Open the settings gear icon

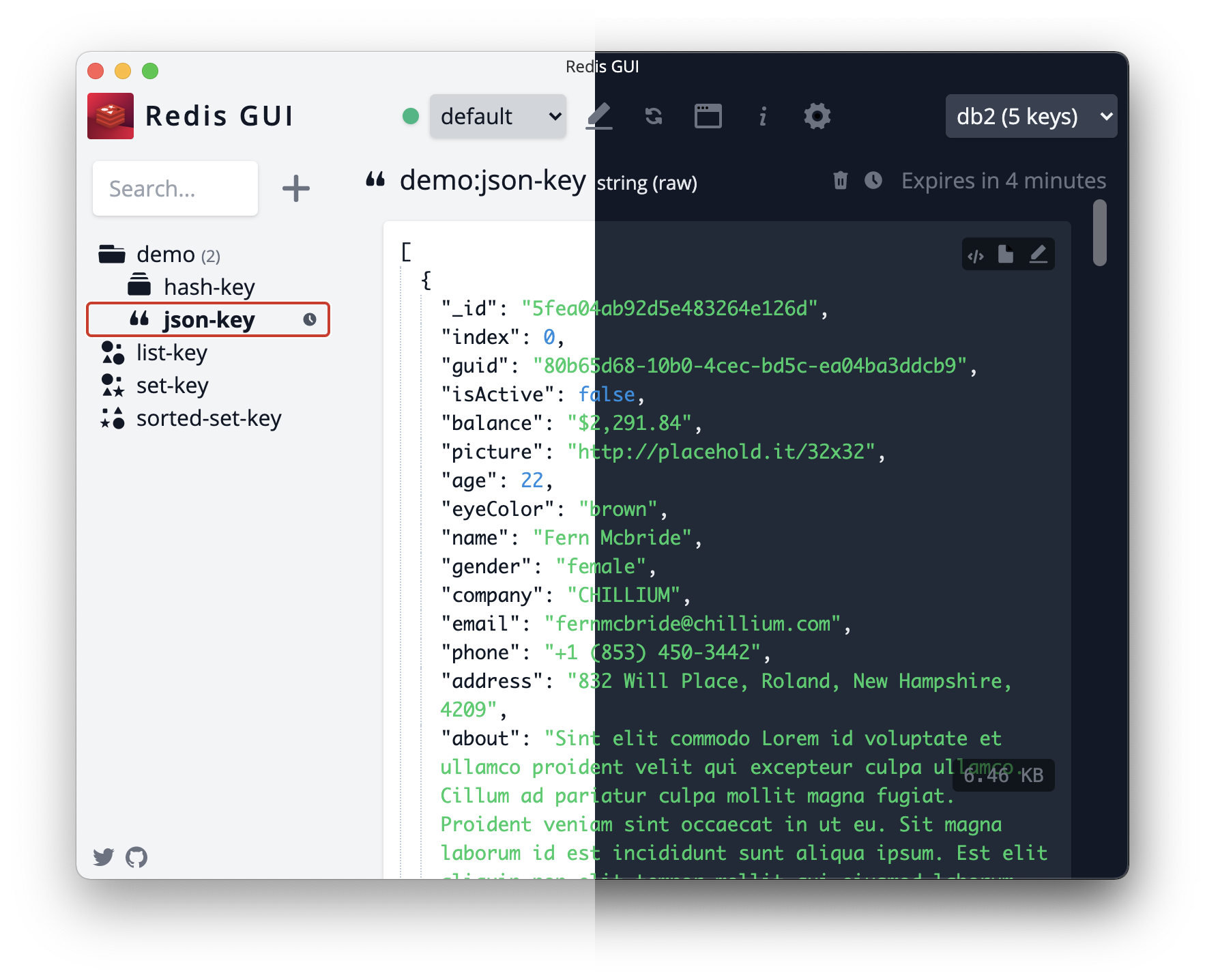coord(817,116)
